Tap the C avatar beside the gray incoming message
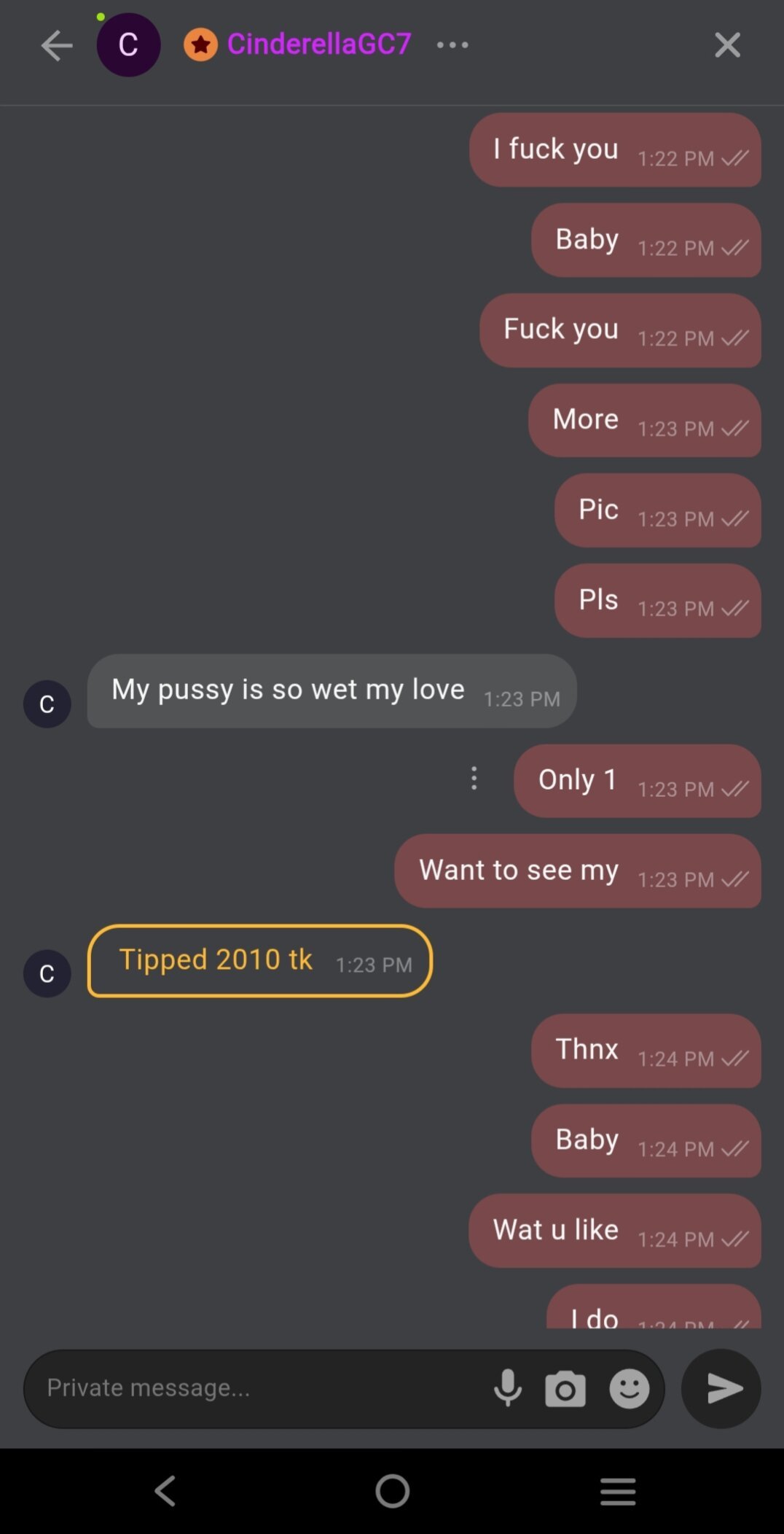This screenshot has height=1534, width=784. click(x=47, y=704)
